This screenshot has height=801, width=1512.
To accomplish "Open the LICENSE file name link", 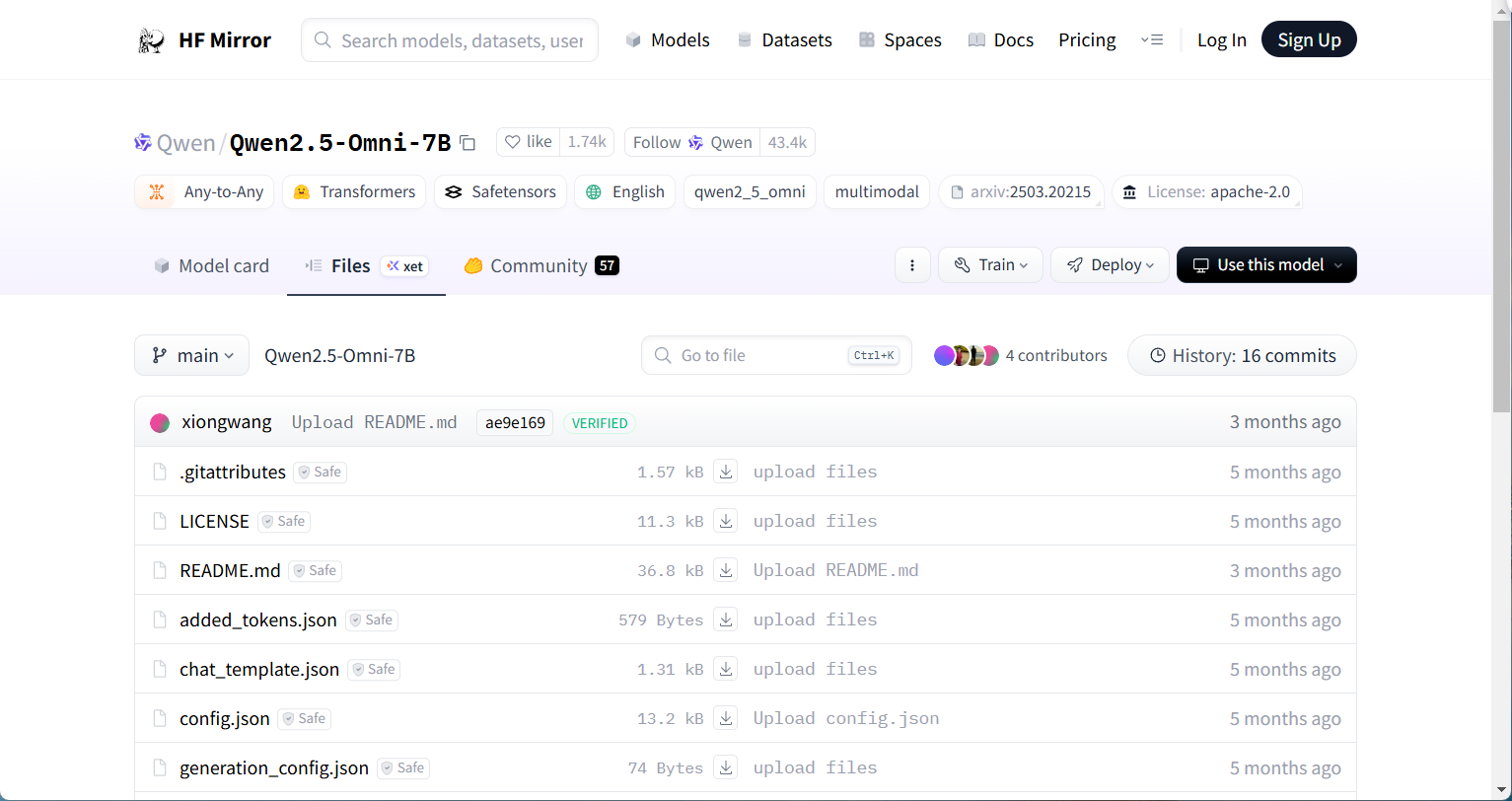I will click(215, 521).
